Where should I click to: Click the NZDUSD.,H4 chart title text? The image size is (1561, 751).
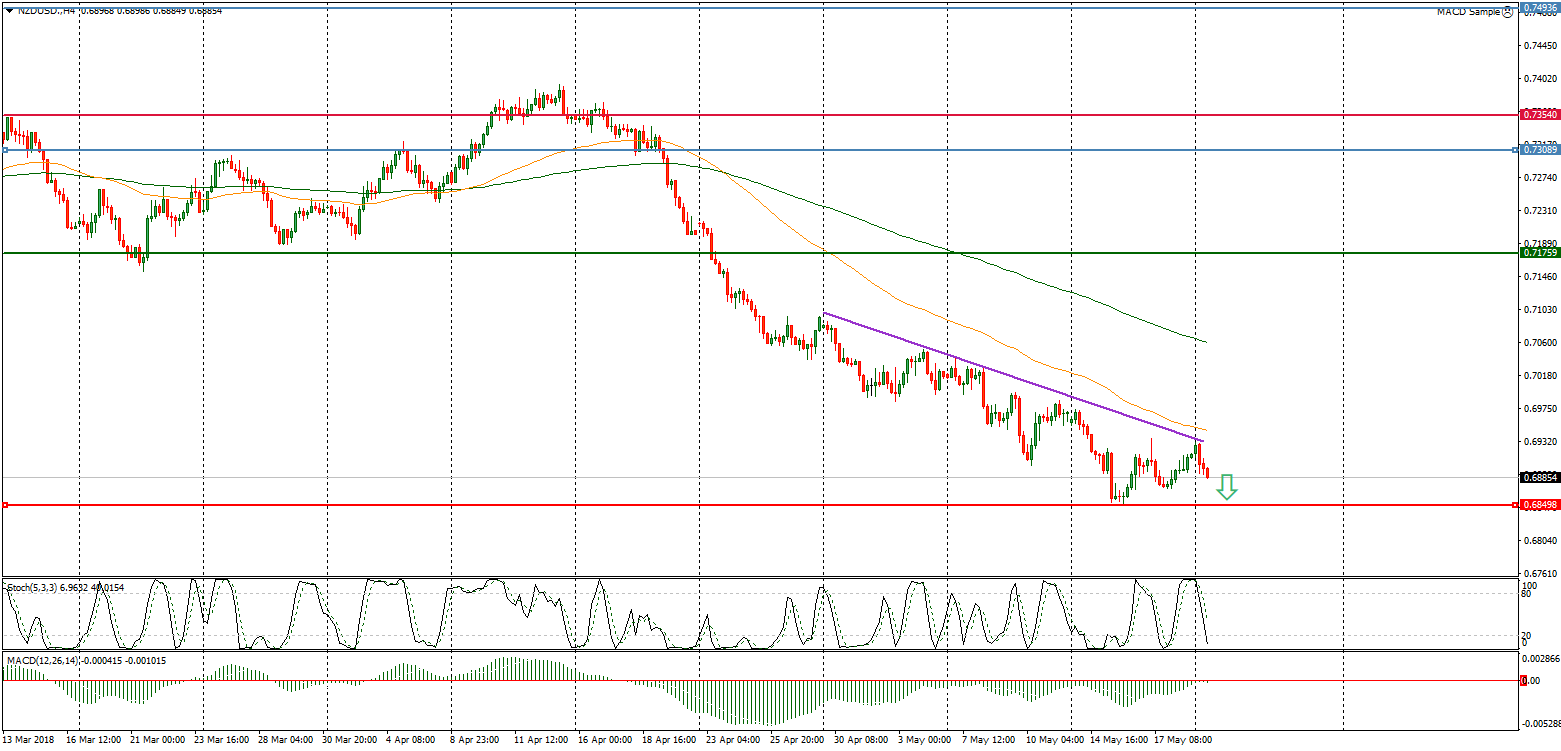click(x=46, y=11)
